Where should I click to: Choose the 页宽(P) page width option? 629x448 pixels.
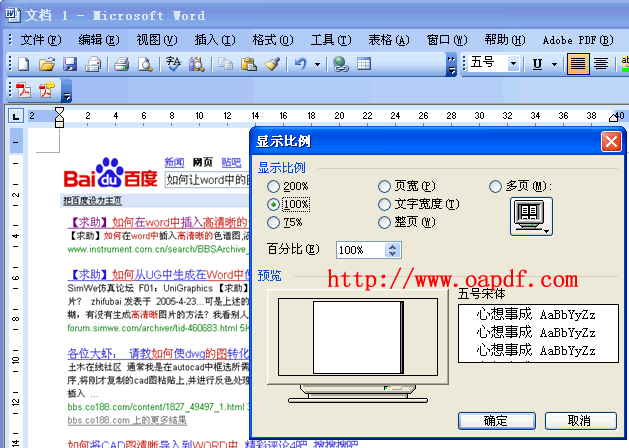[x=384, y=186]
